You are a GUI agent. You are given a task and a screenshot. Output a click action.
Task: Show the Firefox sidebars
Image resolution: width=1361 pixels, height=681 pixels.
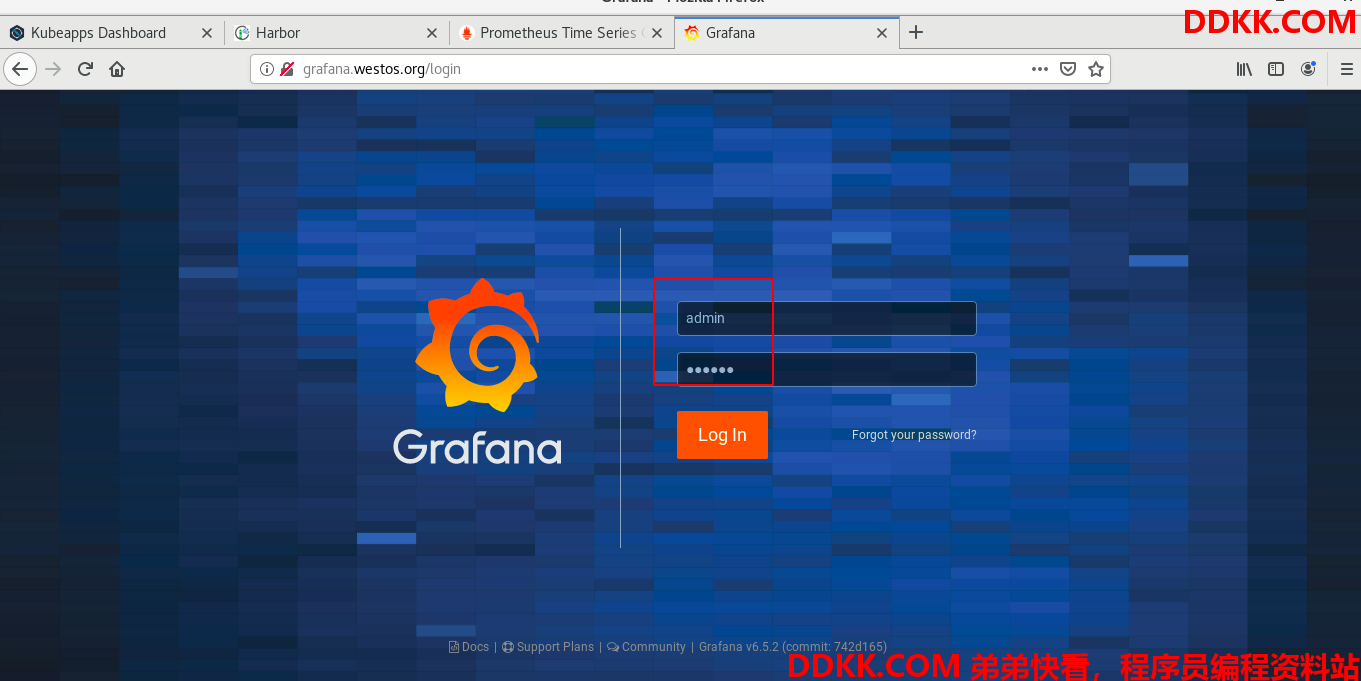click(1276, 69)
